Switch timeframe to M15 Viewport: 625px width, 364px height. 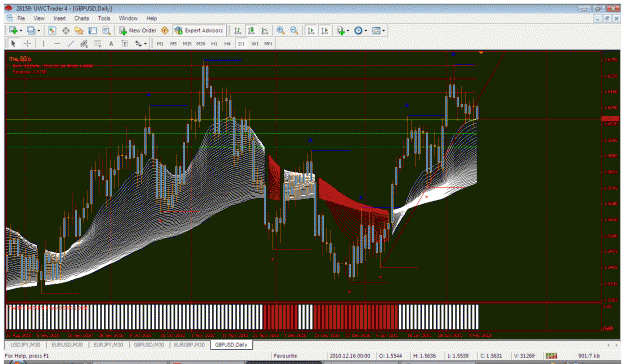click(187, 43)
